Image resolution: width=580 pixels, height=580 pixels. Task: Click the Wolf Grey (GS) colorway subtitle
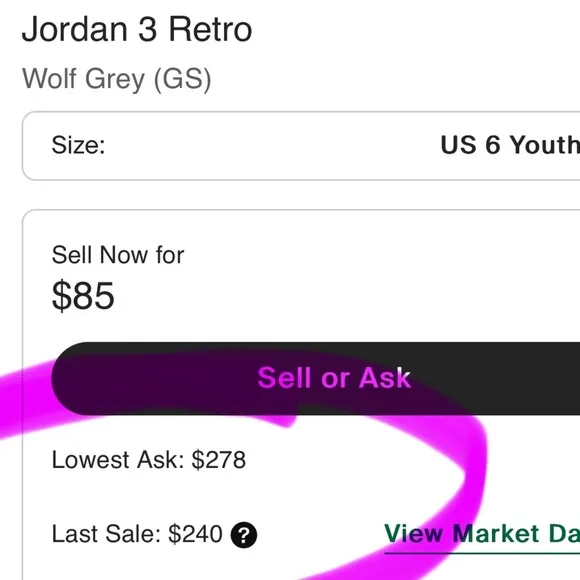pyautogui.click(x=117, y=79)
